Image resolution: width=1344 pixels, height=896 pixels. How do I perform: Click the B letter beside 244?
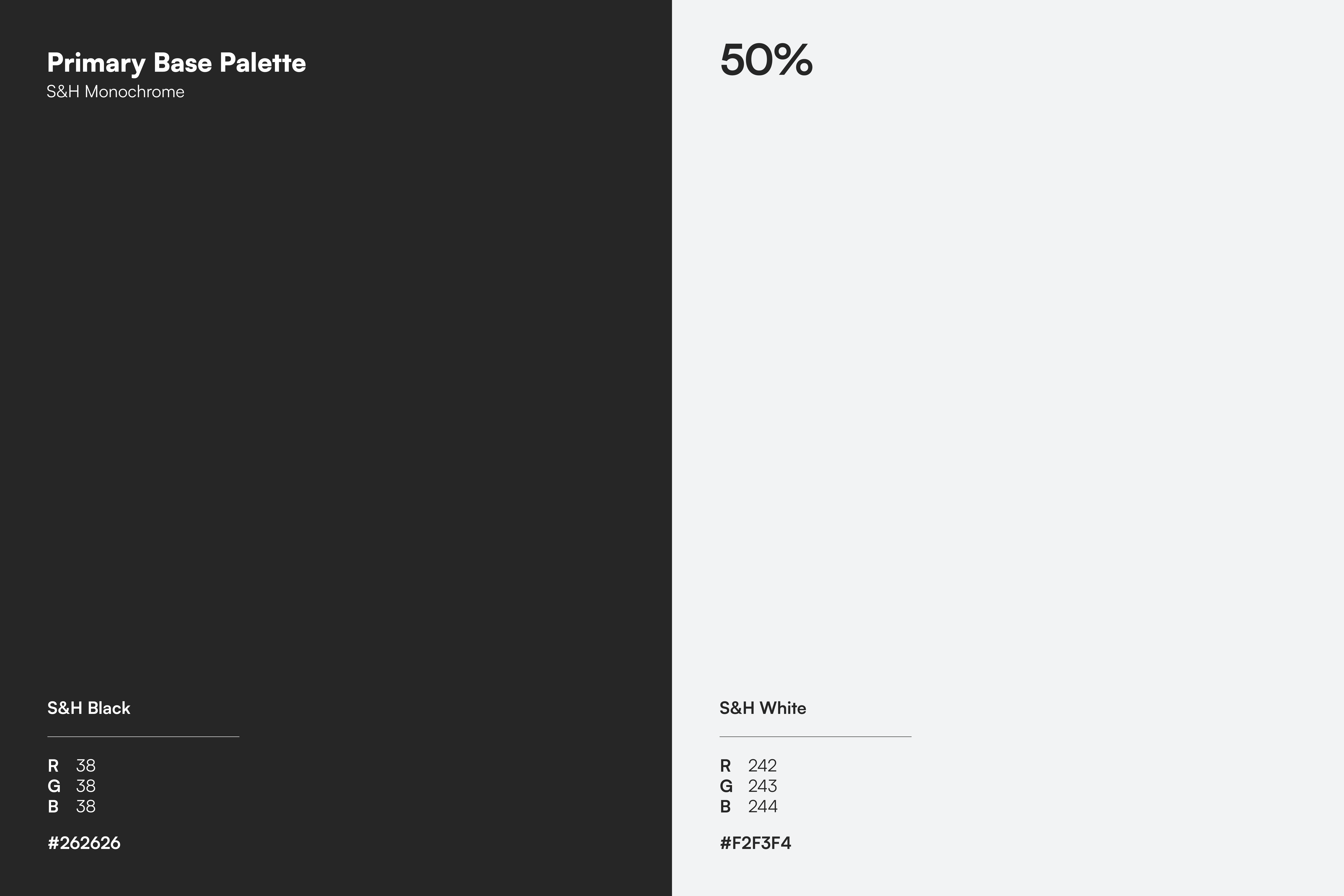click(x=725, y=806)
